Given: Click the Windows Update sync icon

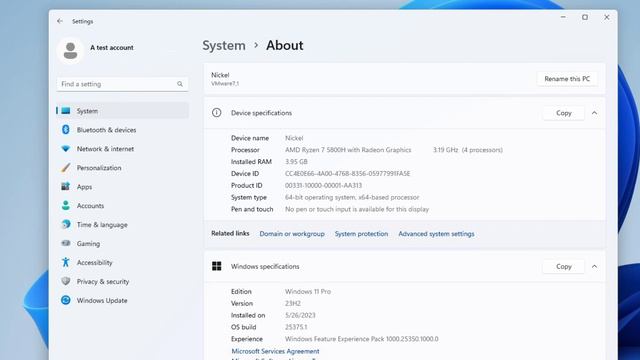Looking at the screenshot, I should [66, 300].
